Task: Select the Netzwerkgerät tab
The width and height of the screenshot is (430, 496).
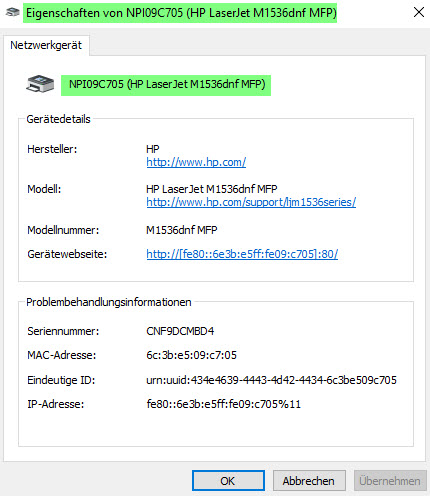Action: click(x=46, y=45)
